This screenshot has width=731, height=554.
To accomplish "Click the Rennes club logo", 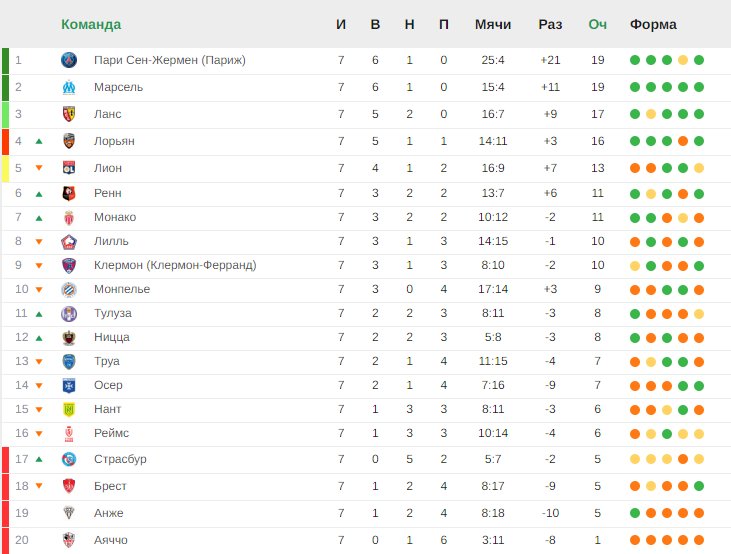I will 69,193.
